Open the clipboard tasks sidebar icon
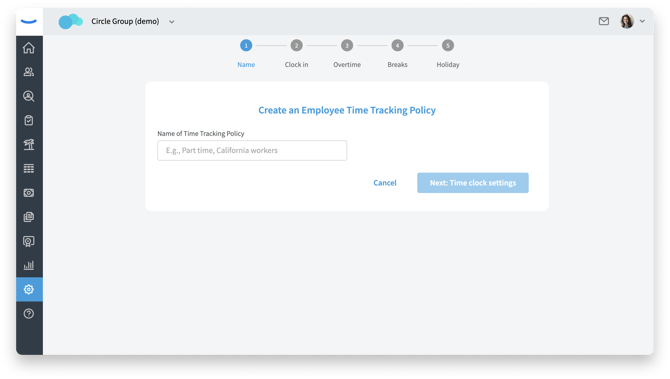The height and width of the screenshot is (379, 670). click(29, 120)
